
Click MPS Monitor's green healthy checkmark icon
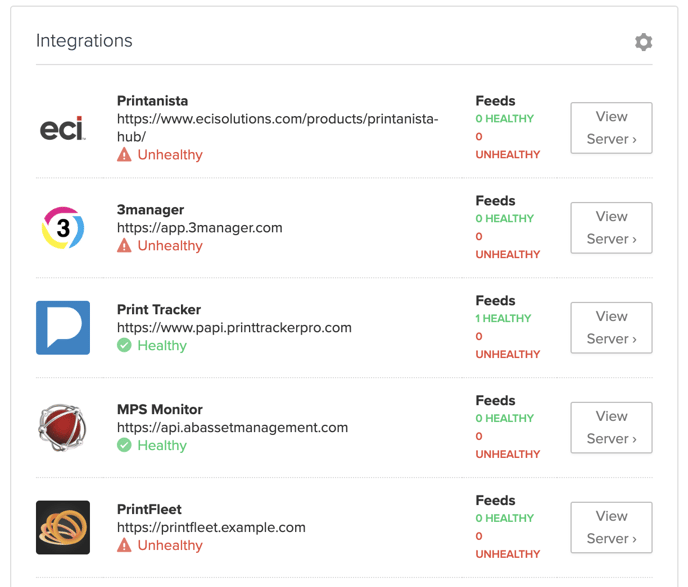[x=124, y=445]
